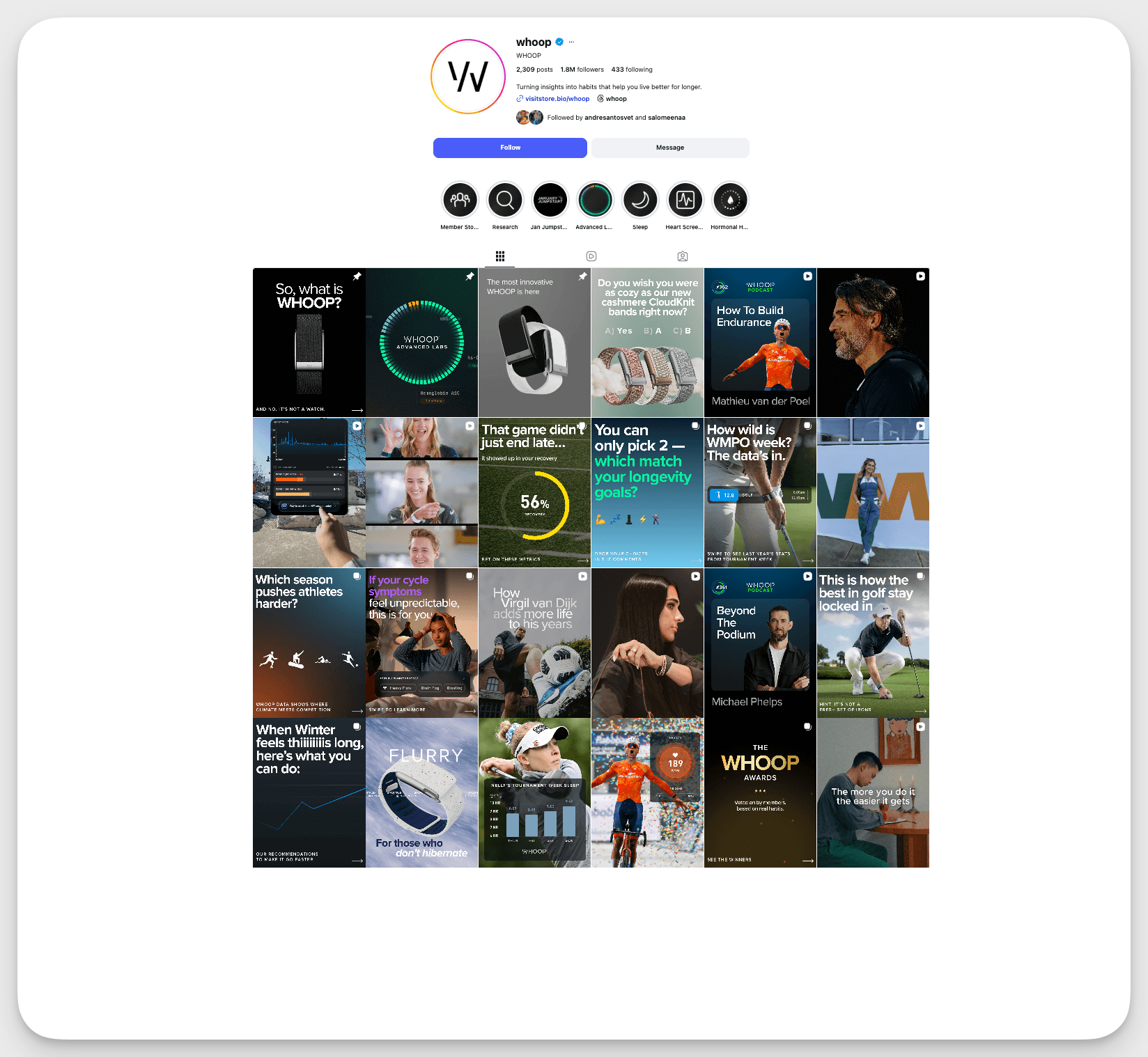1148x1057 pixels.
Task: Open the Member Stories highlight
Action: click(460, 201)
